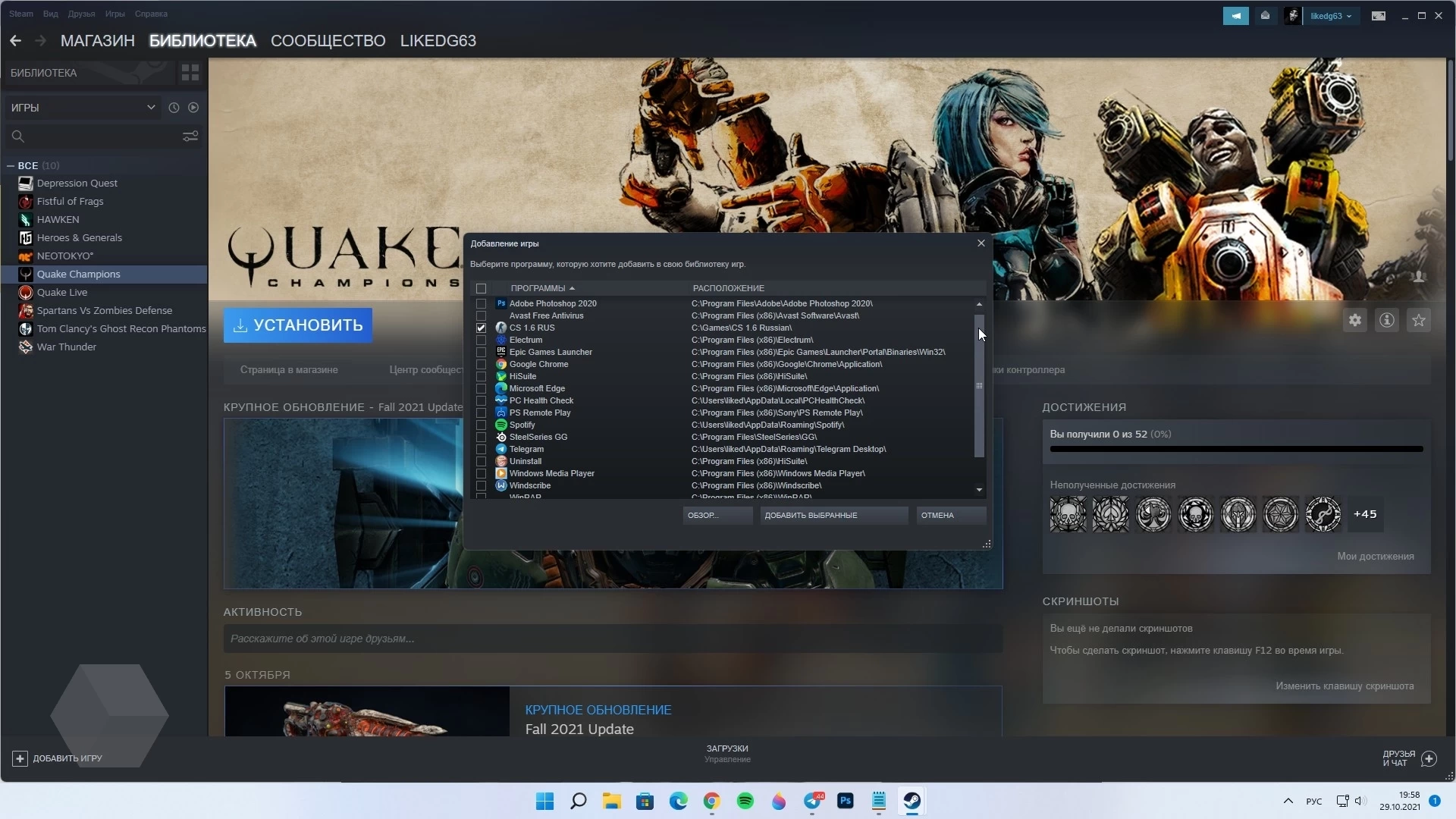Open advanced filter options icon
1456x819 pixels.
[190, 136]
